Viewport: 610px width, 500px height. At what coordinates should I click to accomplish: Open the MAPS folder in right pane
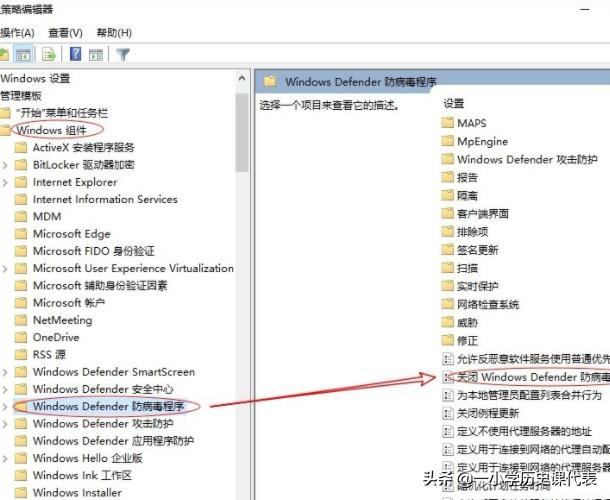[471, 123]
